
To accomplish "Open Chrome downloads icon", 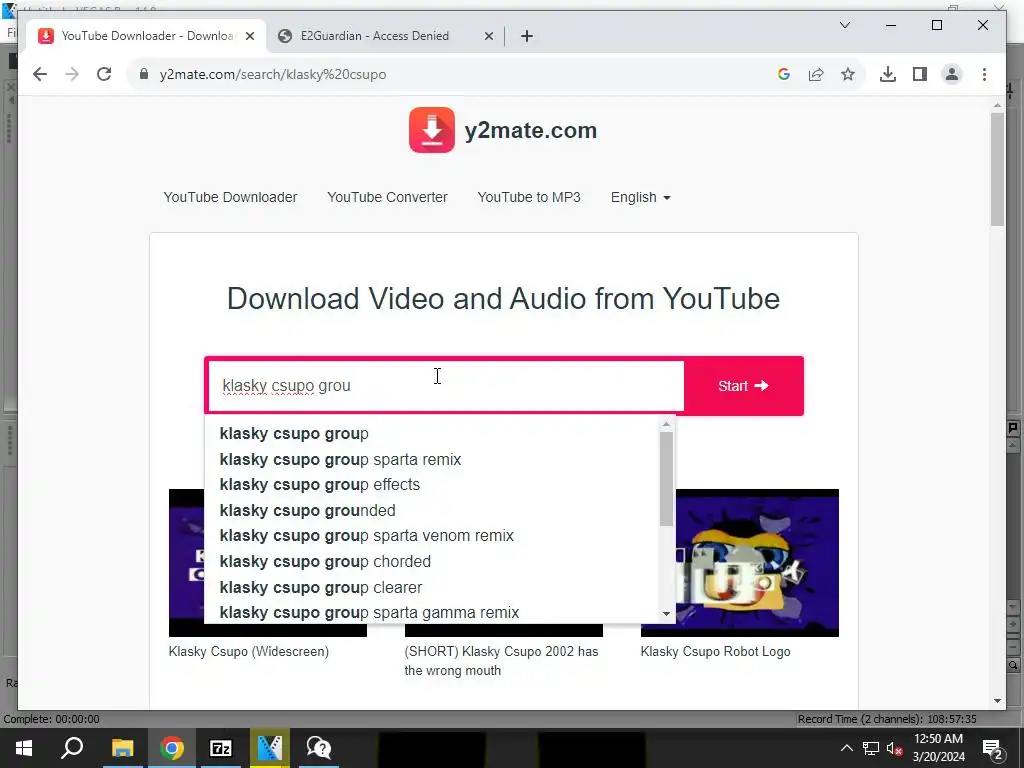I will (888, 74).
